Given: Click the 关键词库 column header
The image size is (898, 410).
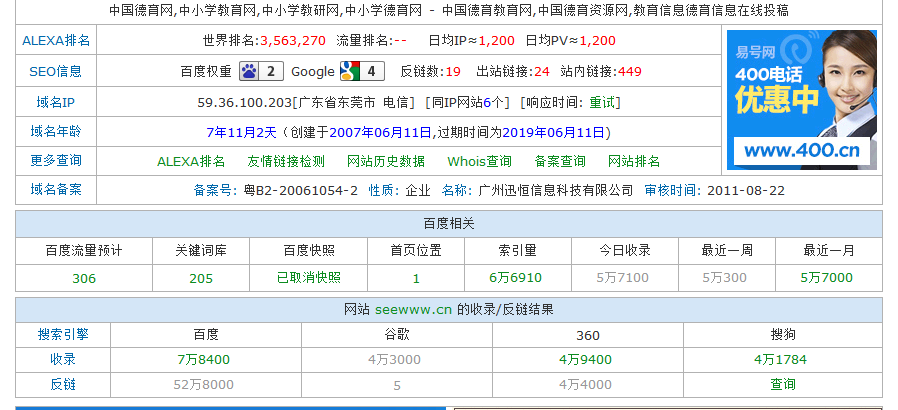Looking at the screenshot, I should (x=201, y=250).
